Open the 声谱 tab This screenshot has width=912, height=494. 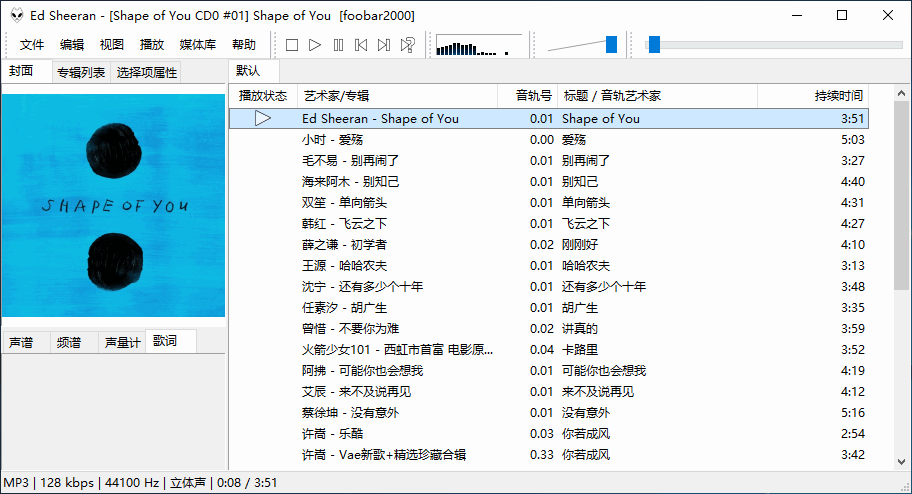26,343
